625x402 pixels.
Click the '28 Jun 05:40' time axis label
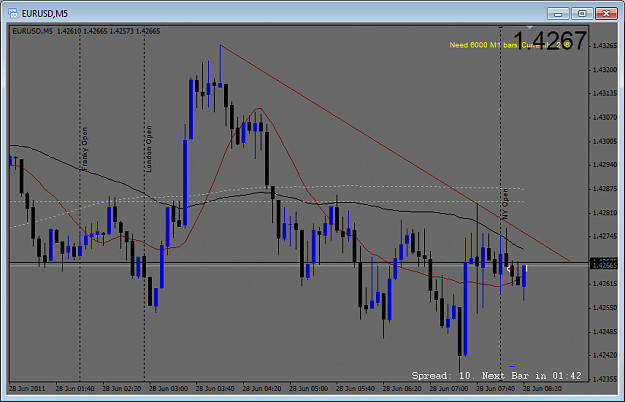tap(355, 388)
